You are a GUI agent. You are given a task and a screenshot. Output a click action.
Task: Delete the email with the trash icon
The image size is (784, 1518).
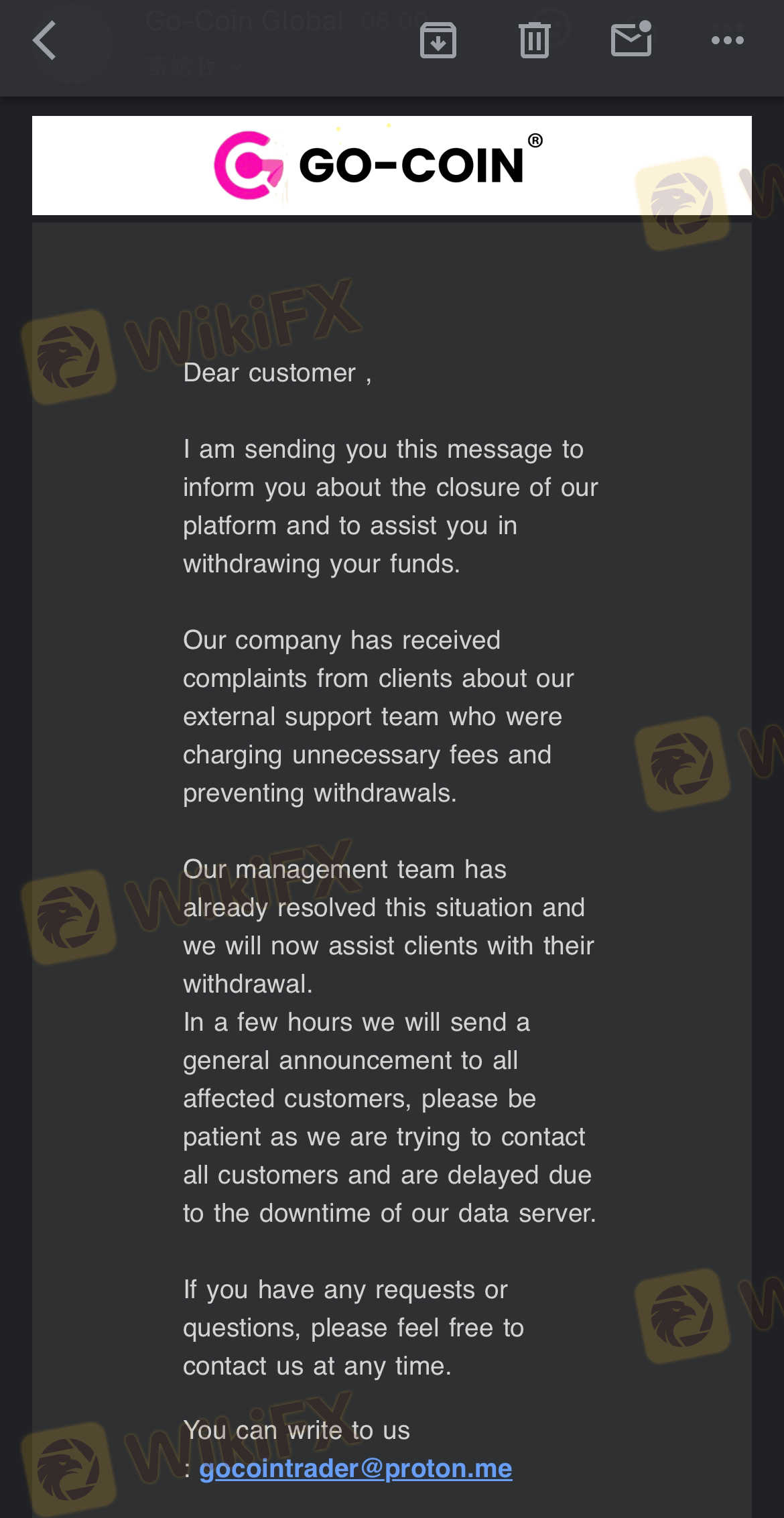(x=534, y=41)
